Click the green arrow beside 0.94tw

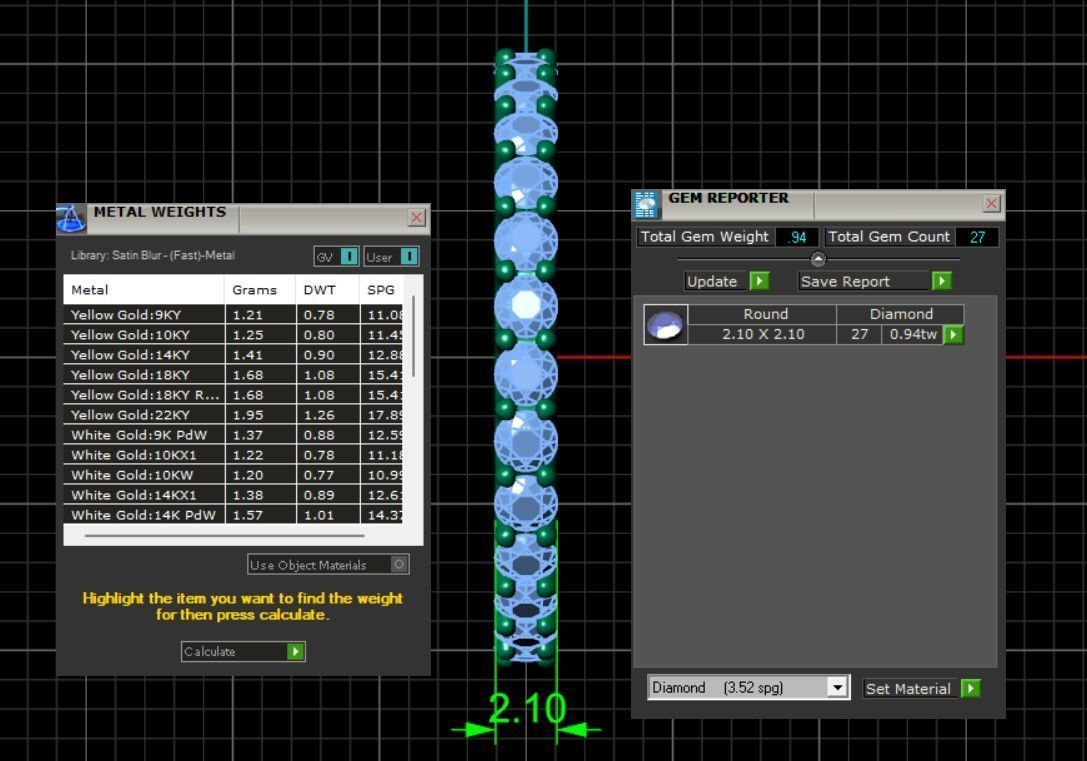click(953, 335)
